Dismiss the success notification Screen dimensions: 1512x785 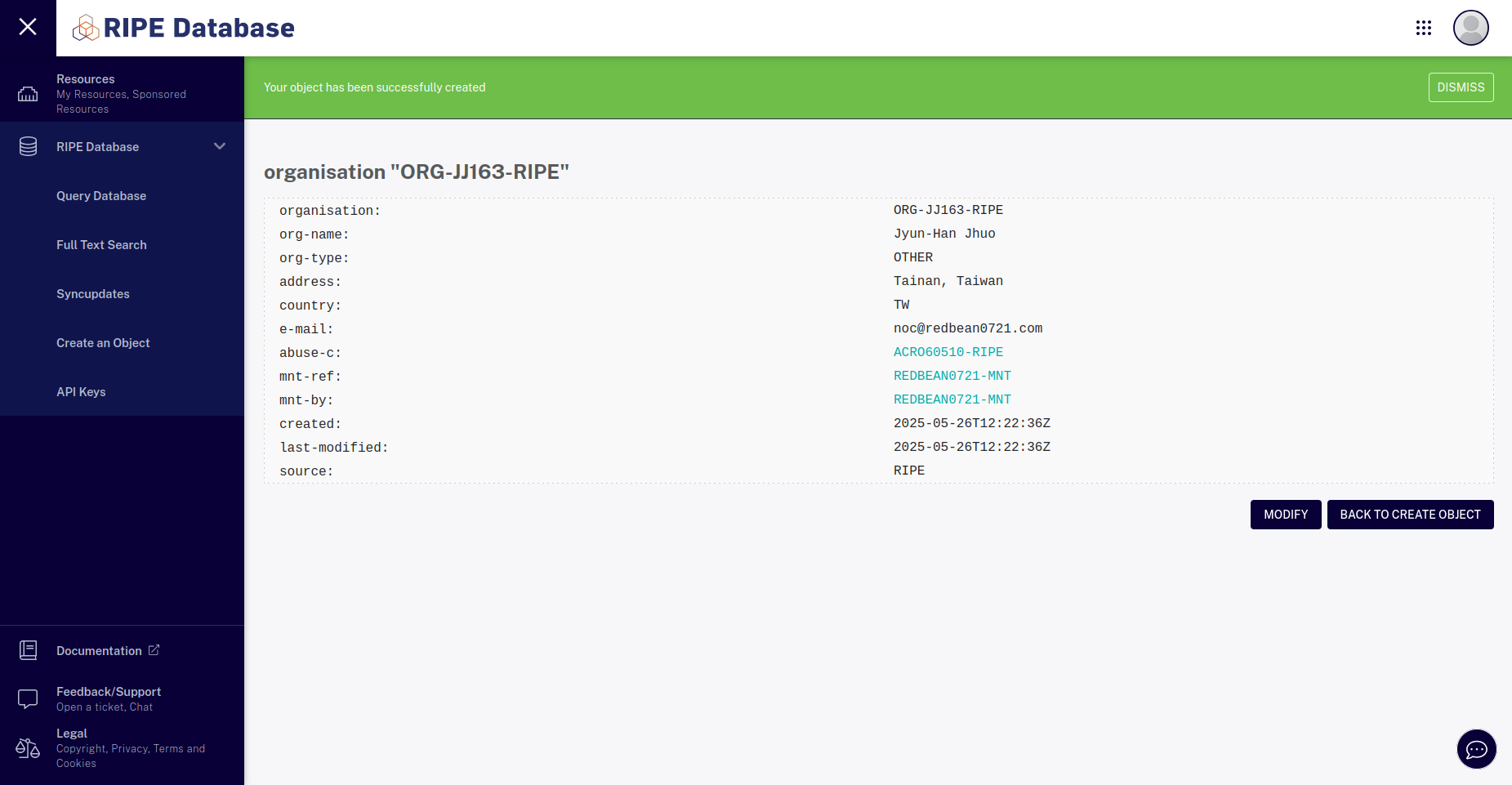click(1461, 87)
